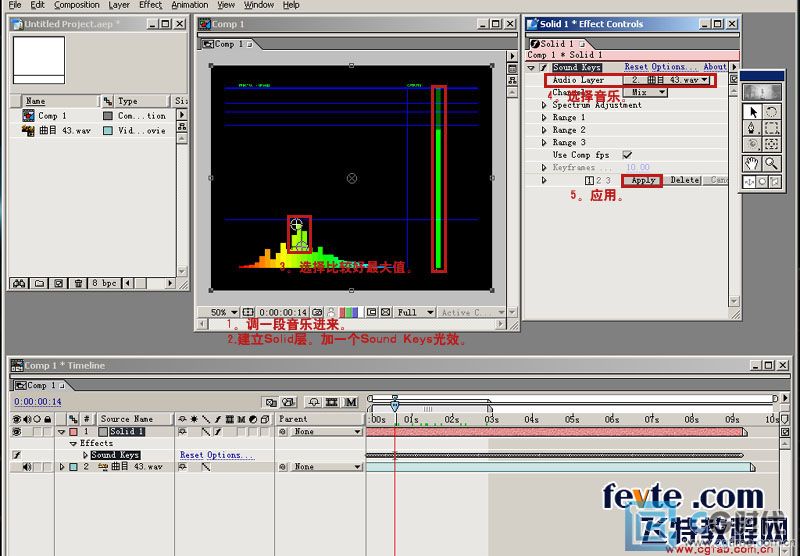The width and height of the screenshot is (800, 556).
Task: Select the Pen tool in the toolbox
Action: pyautogui.click(x=752, y=128)
